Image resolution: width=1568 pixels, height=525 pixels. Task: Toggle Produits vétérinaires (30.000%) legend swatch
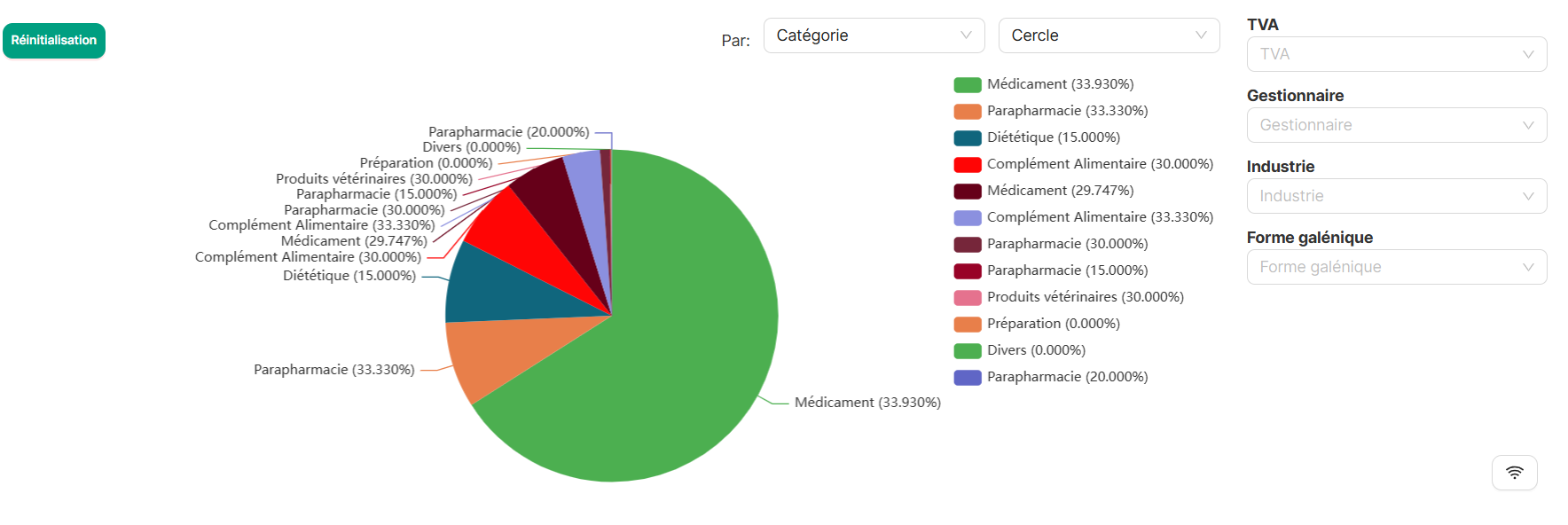968,298
